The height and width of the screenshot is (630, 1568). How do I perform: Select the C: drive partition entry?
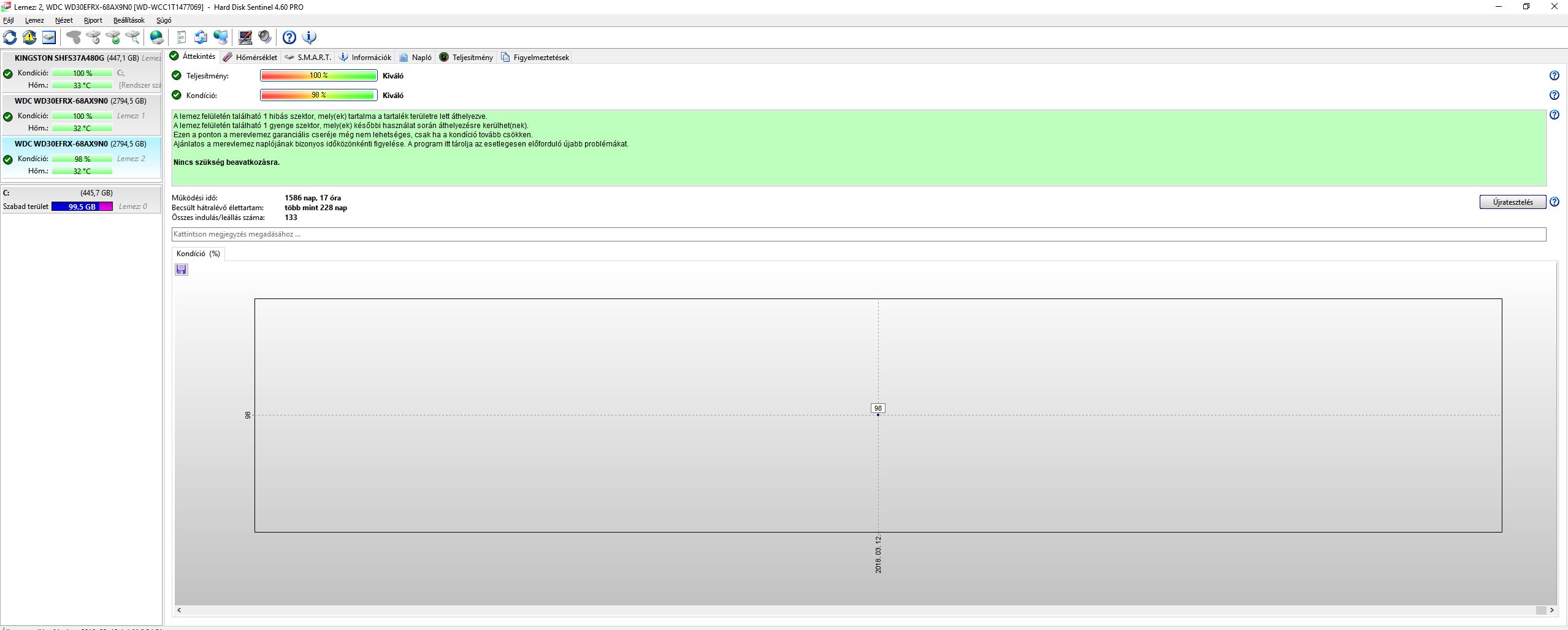pyautogui.click(x=81, y=200)
